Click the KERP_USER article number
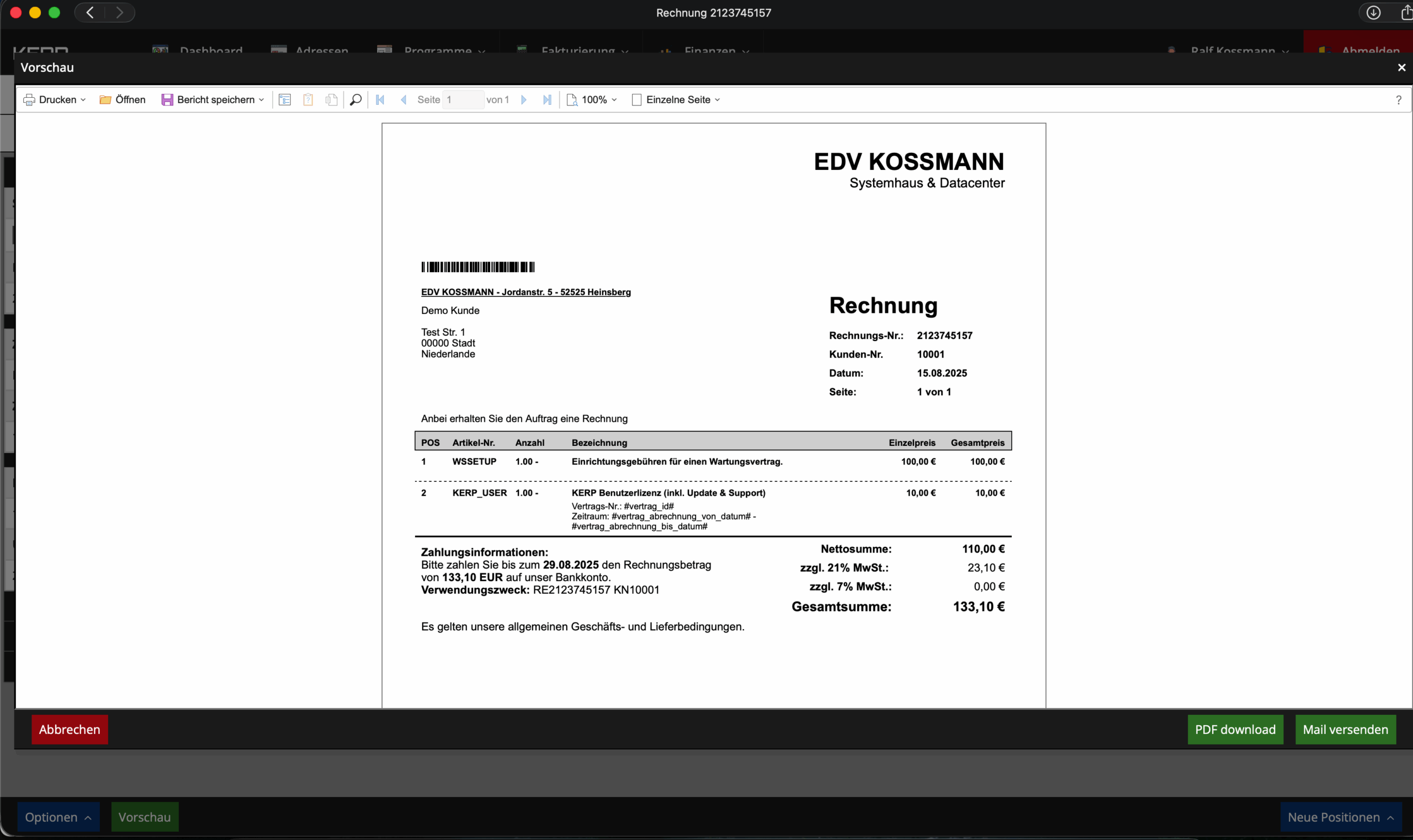 click(x=480, y=492)
